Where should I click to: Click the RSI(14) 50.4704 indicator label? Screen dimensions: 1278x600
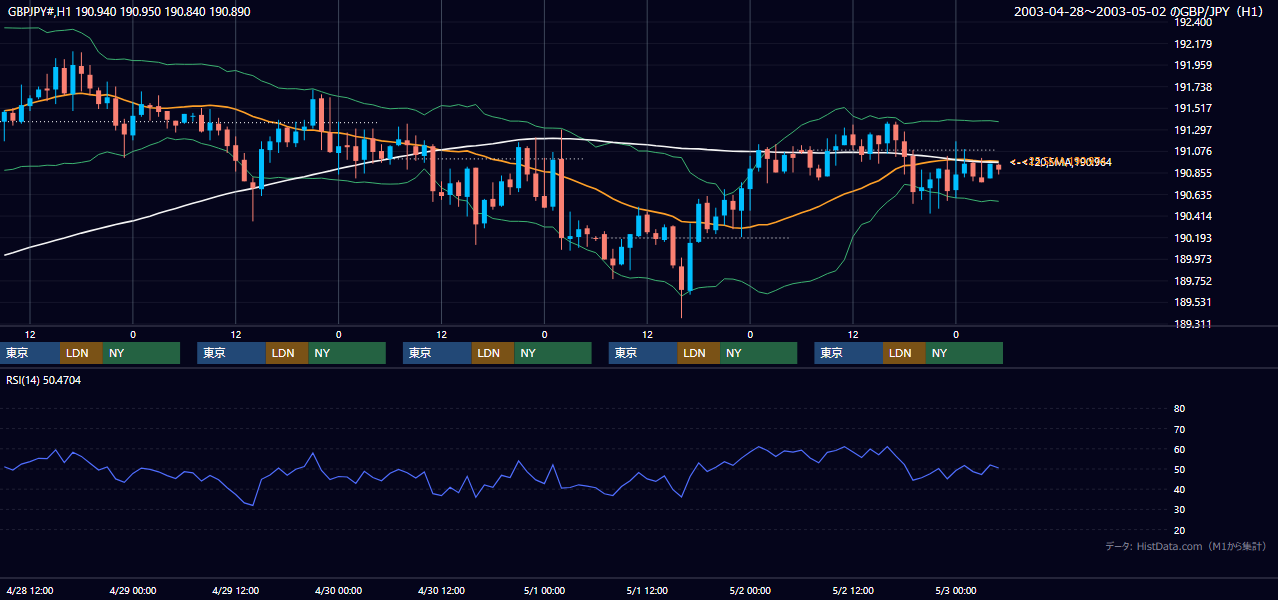pos(44,380)
